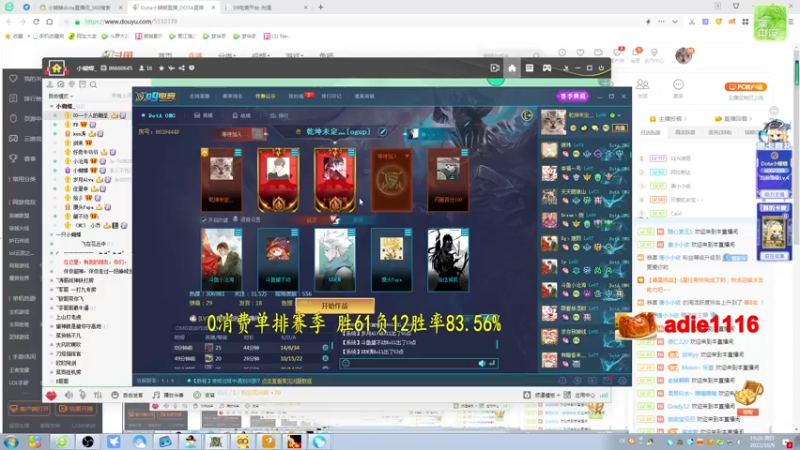Viewport: 800px width, 450px height.
Task: Select the first menu item in 09 platform top bar
Action: point(199,96)
